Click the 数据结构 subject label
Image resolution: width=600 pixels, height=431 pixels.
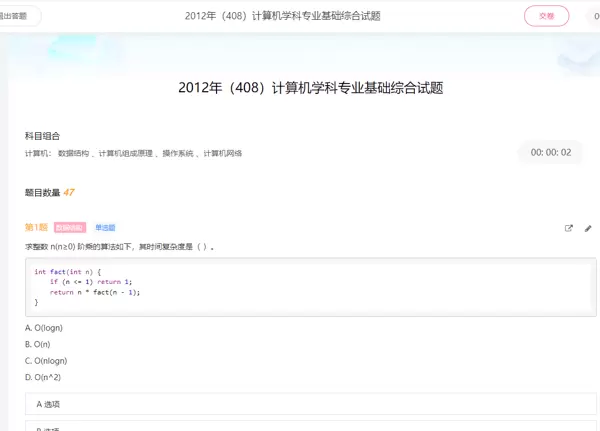[x=73, y=154]
